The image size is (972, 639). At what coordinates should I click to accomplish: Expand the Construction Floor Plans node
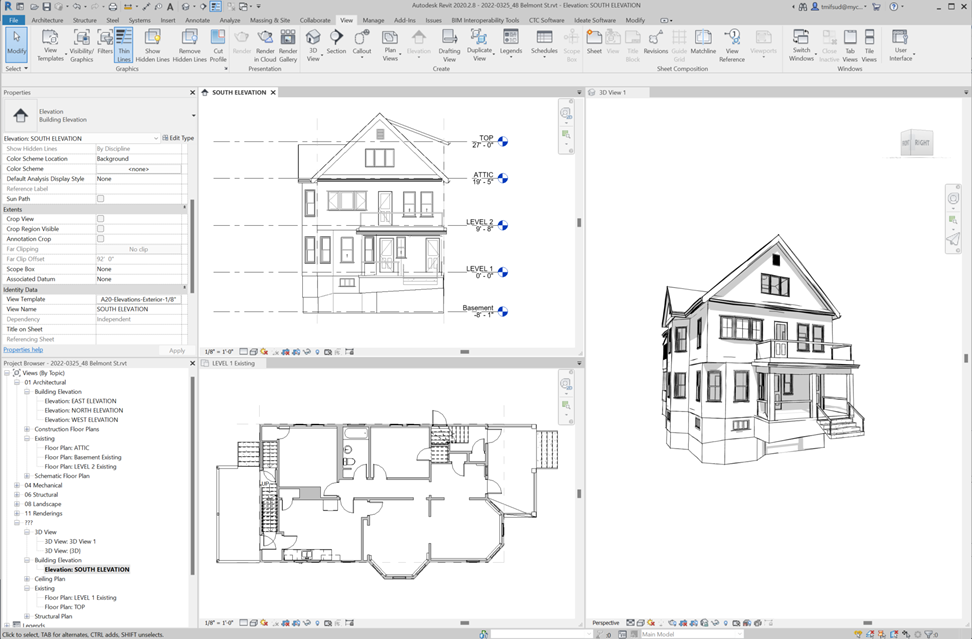click(27, 429)
